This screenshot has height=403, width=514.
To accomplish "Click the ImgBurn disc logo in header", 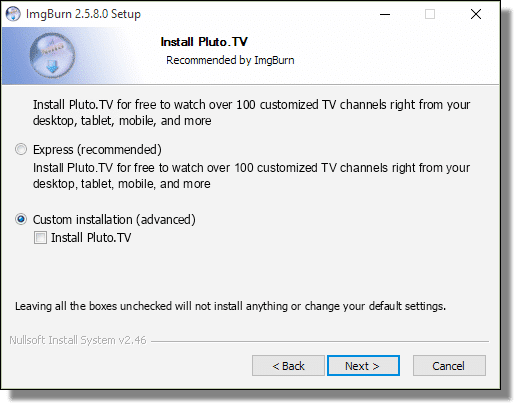I will 52,55.
